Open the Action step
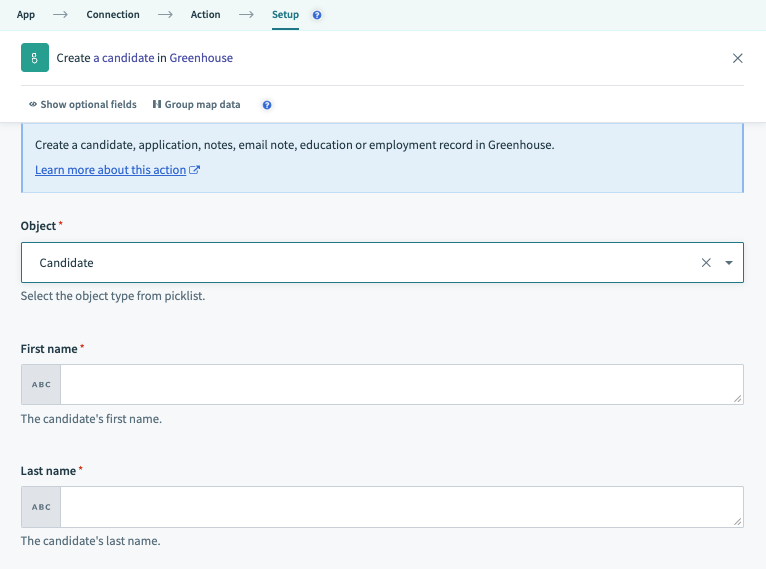 [x=205, y=15]
